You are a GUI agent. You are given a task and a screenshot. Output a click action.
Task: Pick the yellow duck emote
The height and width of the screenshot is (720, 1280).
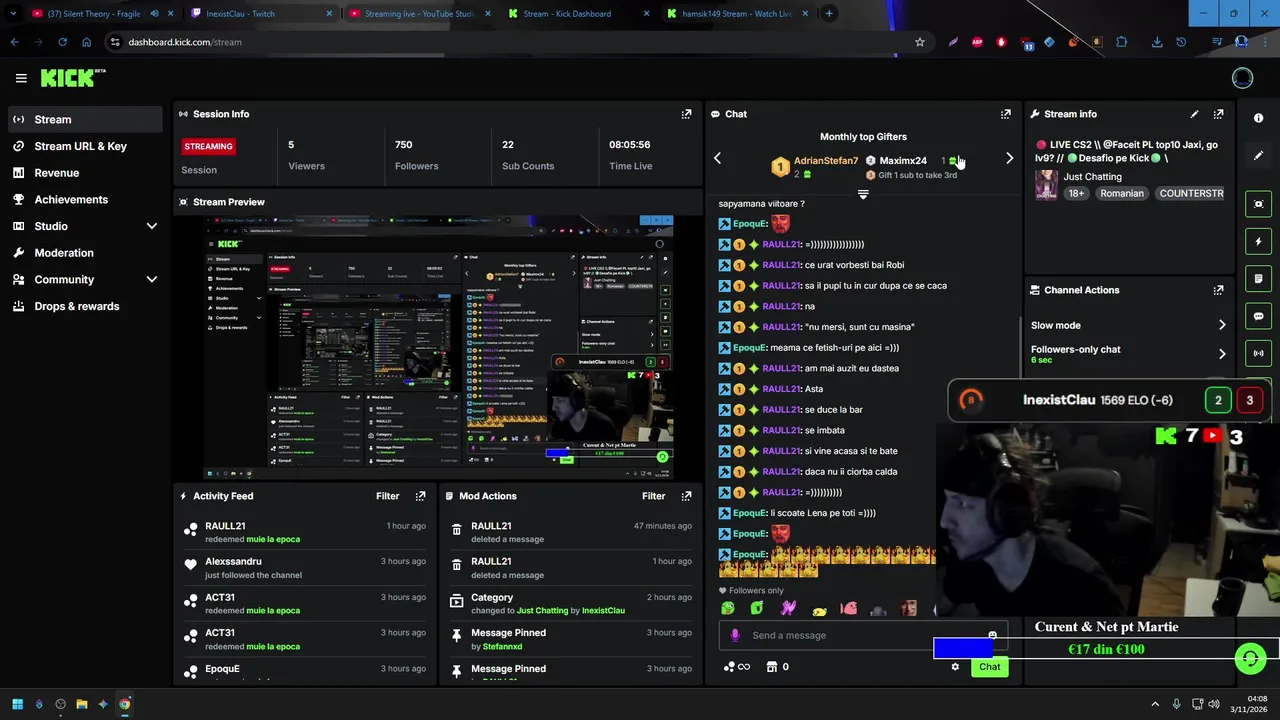[x=819, y=609]
